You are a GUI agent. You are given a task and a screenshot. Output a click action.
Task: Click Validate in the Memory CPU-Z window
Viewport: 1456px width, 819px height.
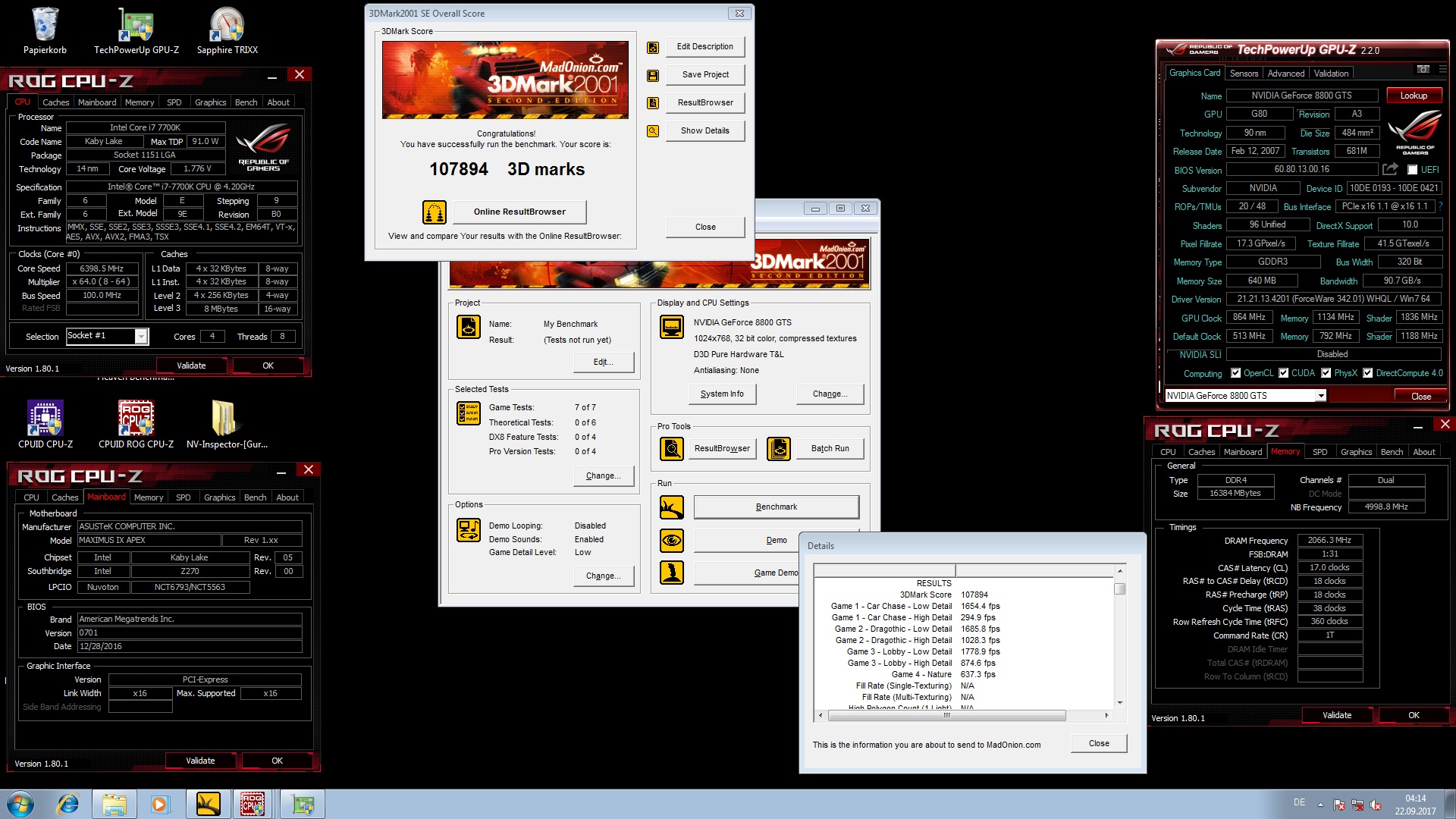1337,715
